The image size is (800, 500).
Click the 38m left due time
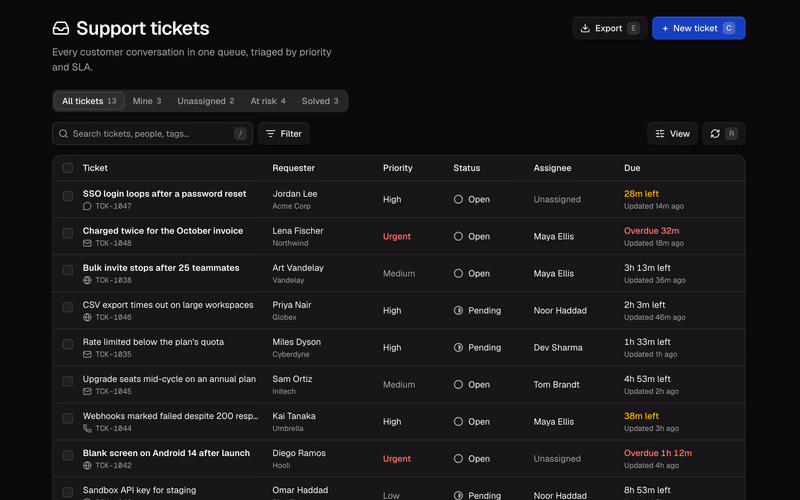[641, 416]
